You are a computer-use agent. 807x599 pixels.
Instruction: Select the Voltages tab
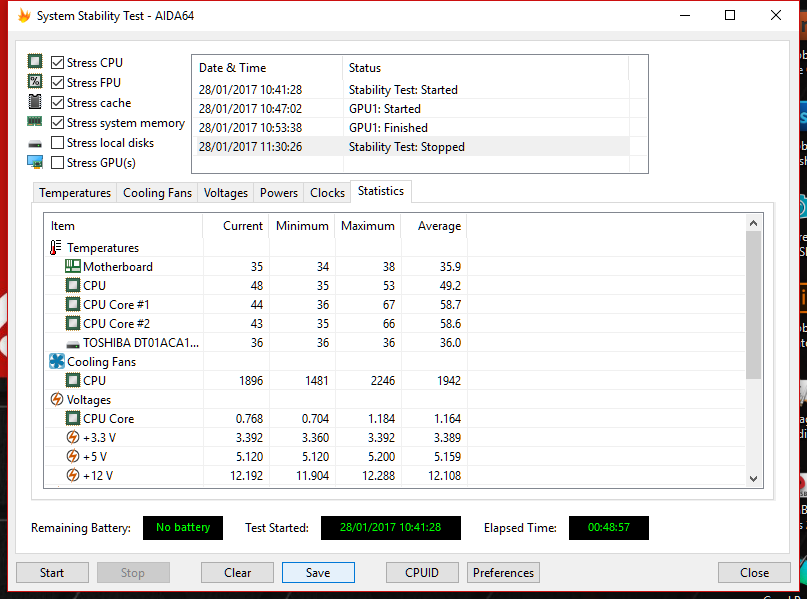(x=225, y=193)
